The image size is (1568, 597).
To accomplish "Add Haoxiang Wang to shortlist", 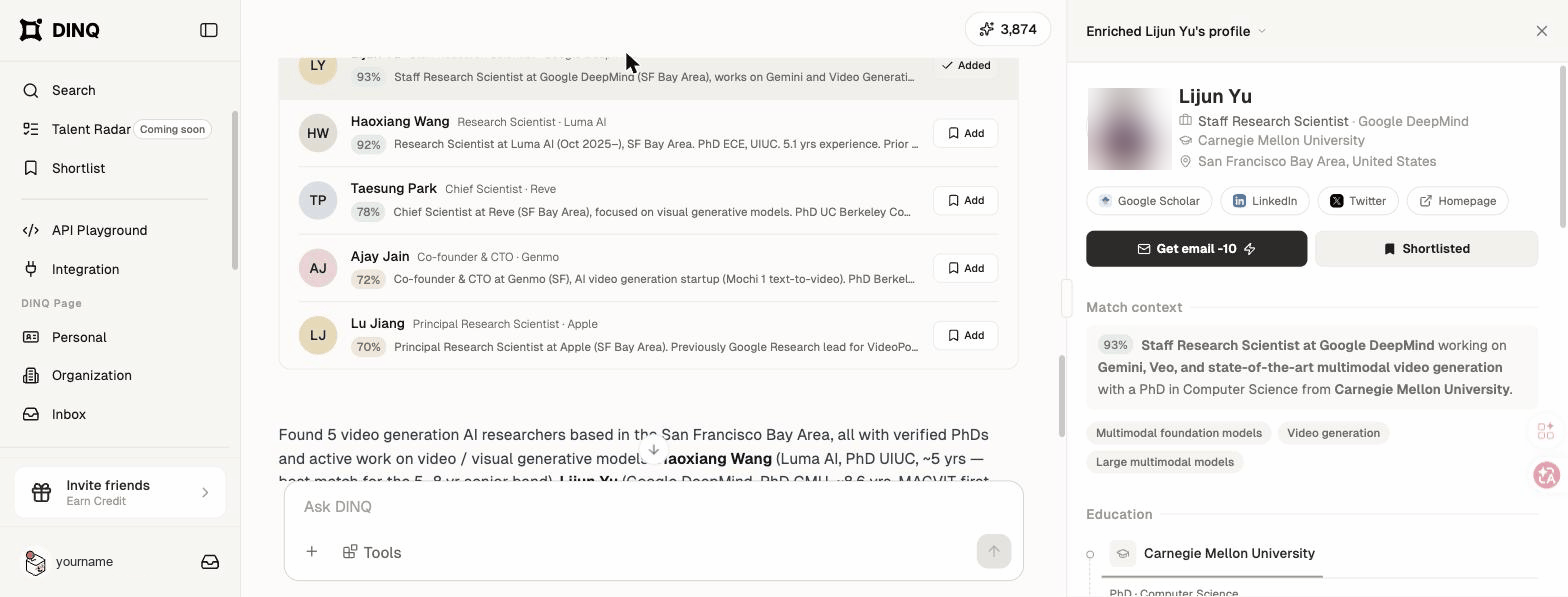I will [965, 133].
